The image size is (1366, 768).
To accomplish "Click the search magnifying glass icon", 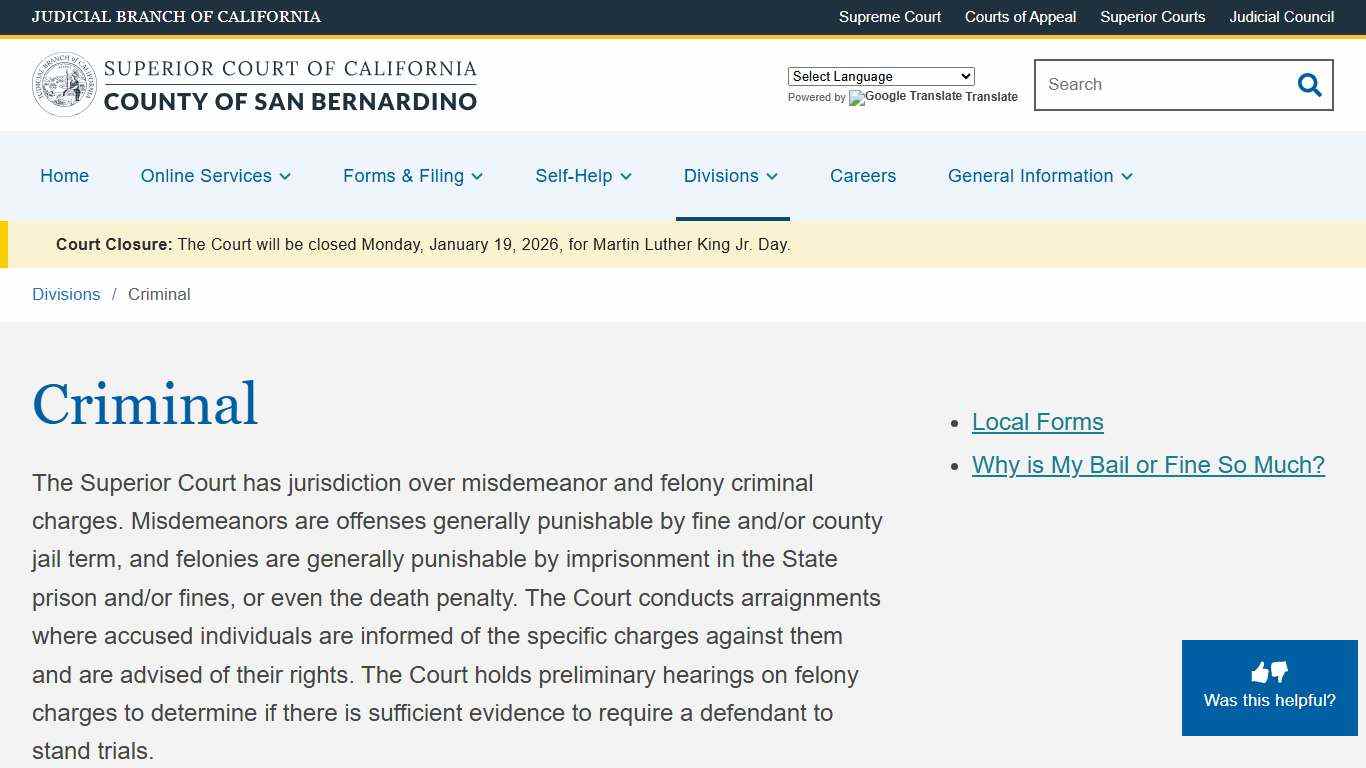I will (x=1309, y=85).
